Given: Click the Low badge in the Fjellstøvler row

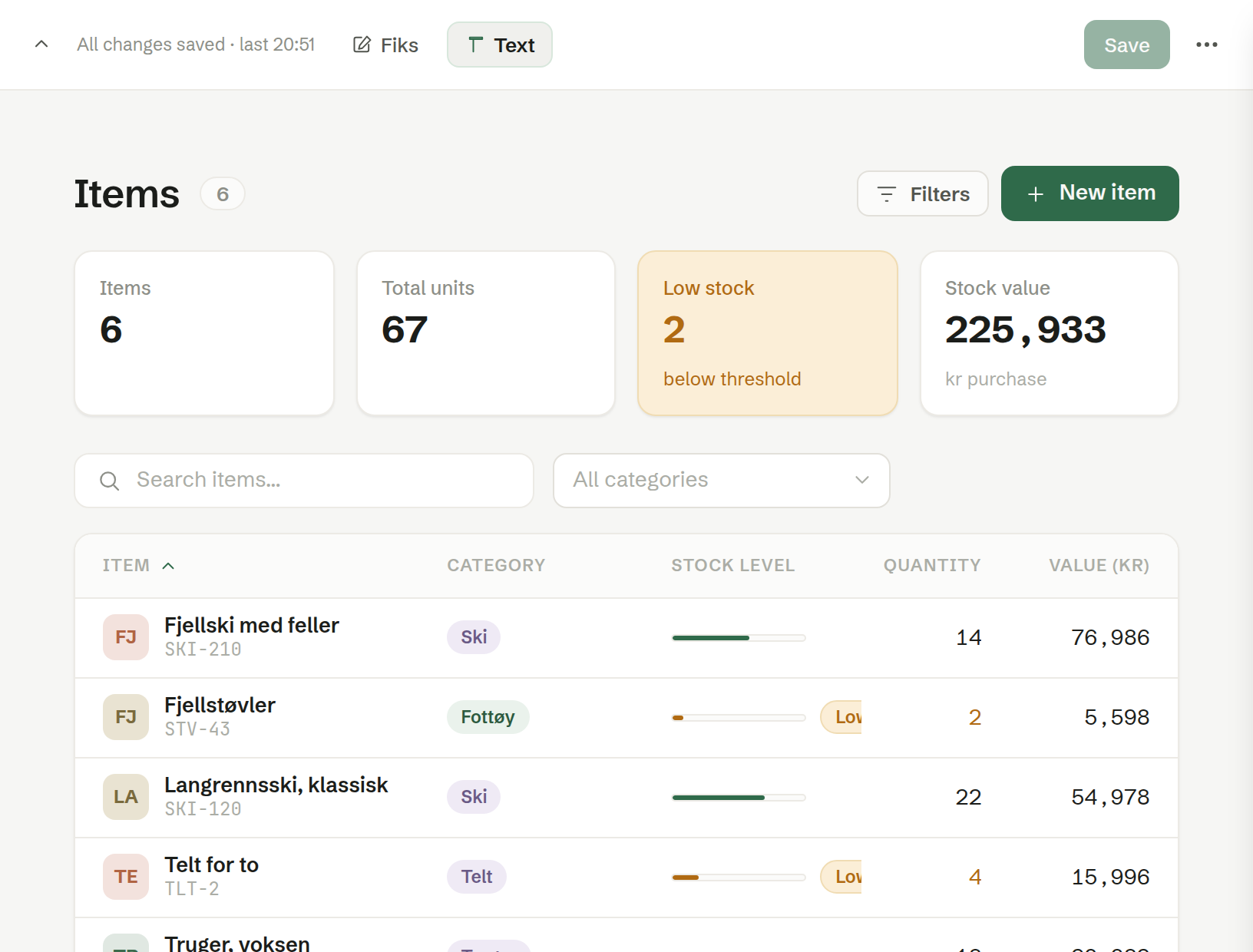Looking at the screenshot, I should click(841, 717).
